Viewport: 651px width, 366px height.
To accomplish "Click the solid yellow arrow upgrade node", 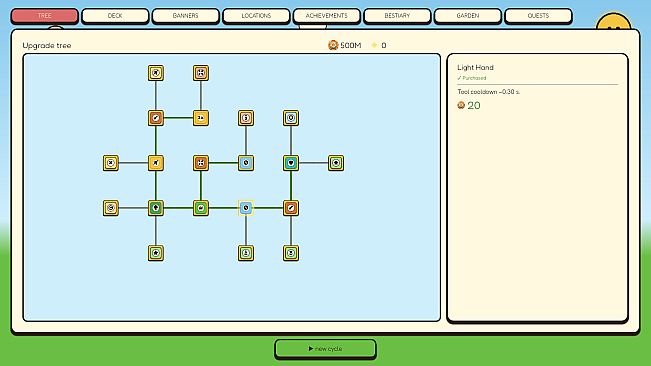I will [156, 163].
